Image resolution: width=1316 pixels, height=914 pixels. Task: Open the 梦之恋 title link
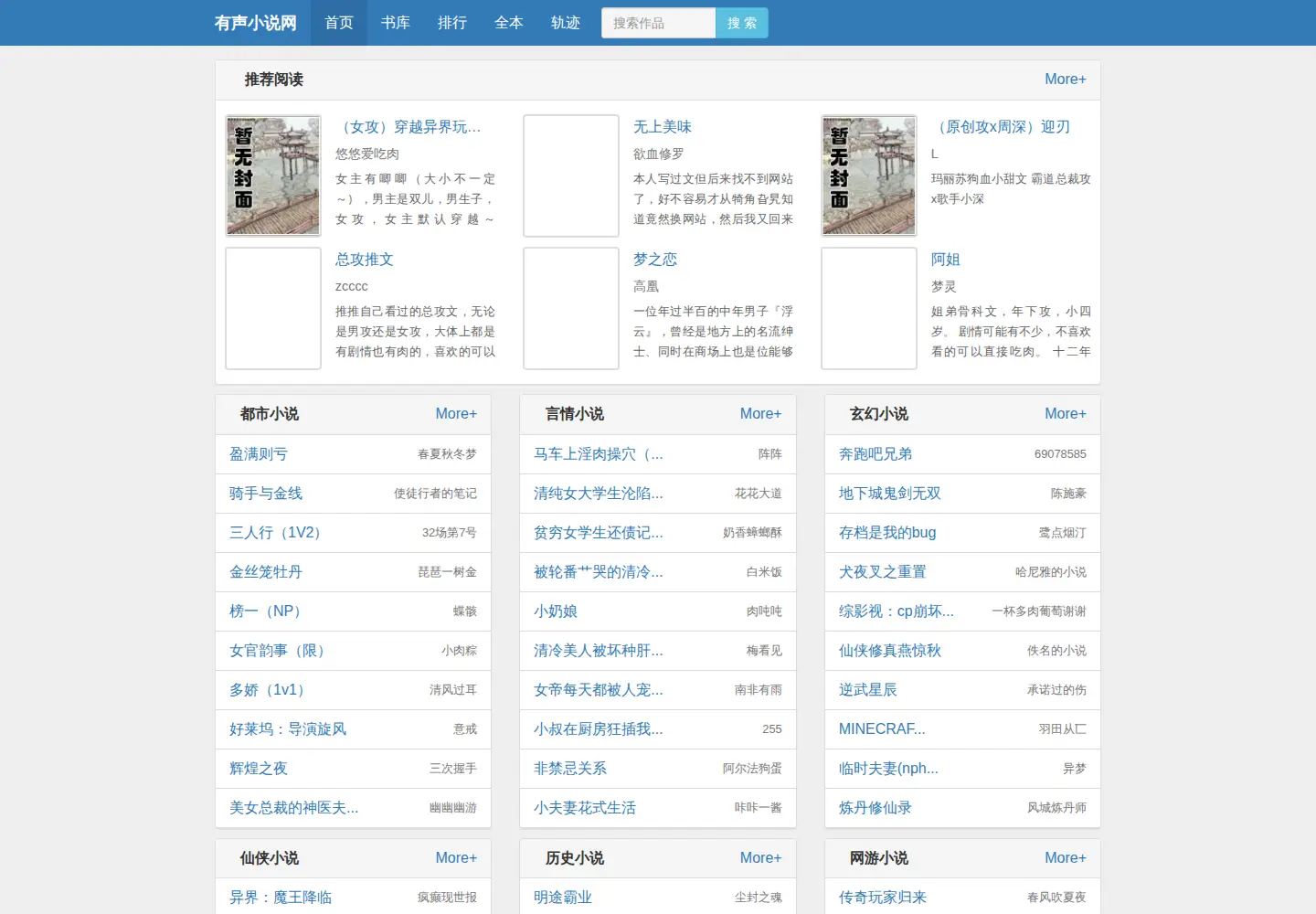click(655, 260)
